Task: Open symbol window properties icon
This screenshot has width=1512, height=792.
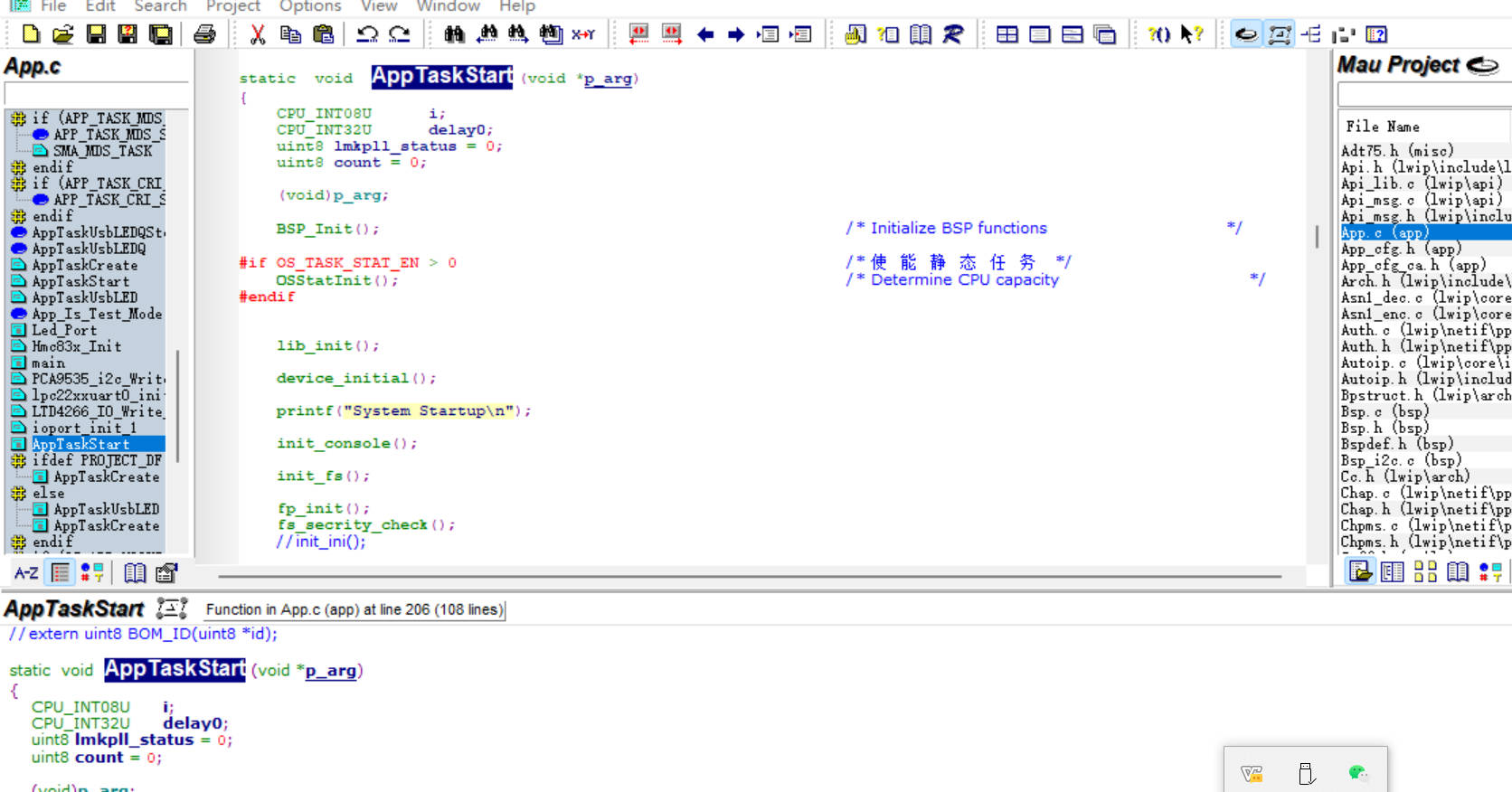Action: point(166,572)
